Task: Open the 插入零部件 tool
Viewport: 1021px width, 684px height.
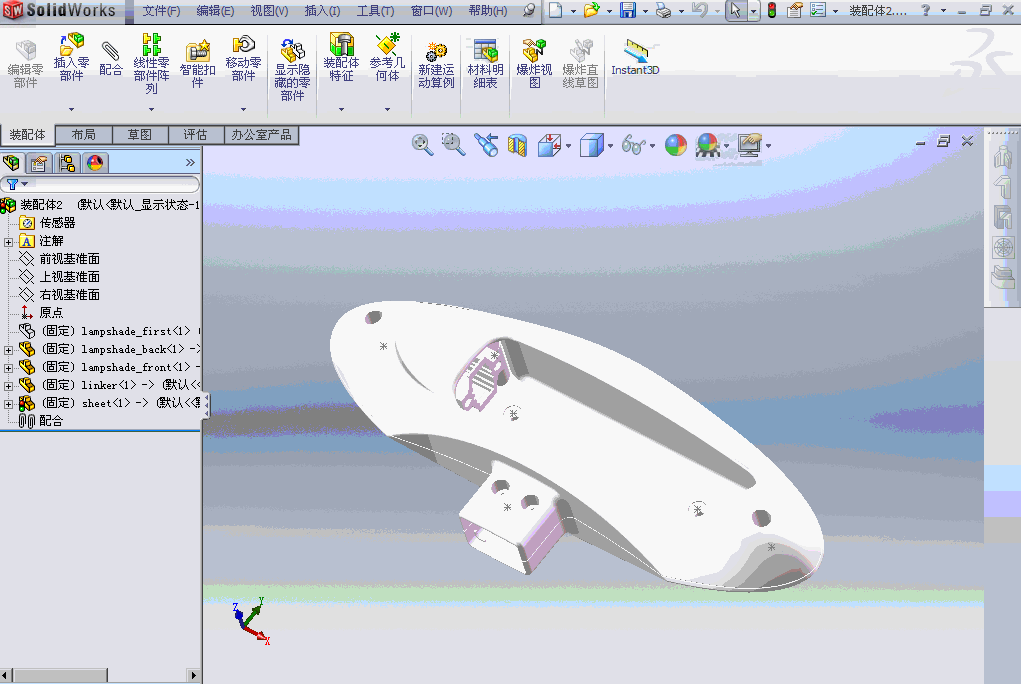Action: pyautogui.click(x=70, y=60)
